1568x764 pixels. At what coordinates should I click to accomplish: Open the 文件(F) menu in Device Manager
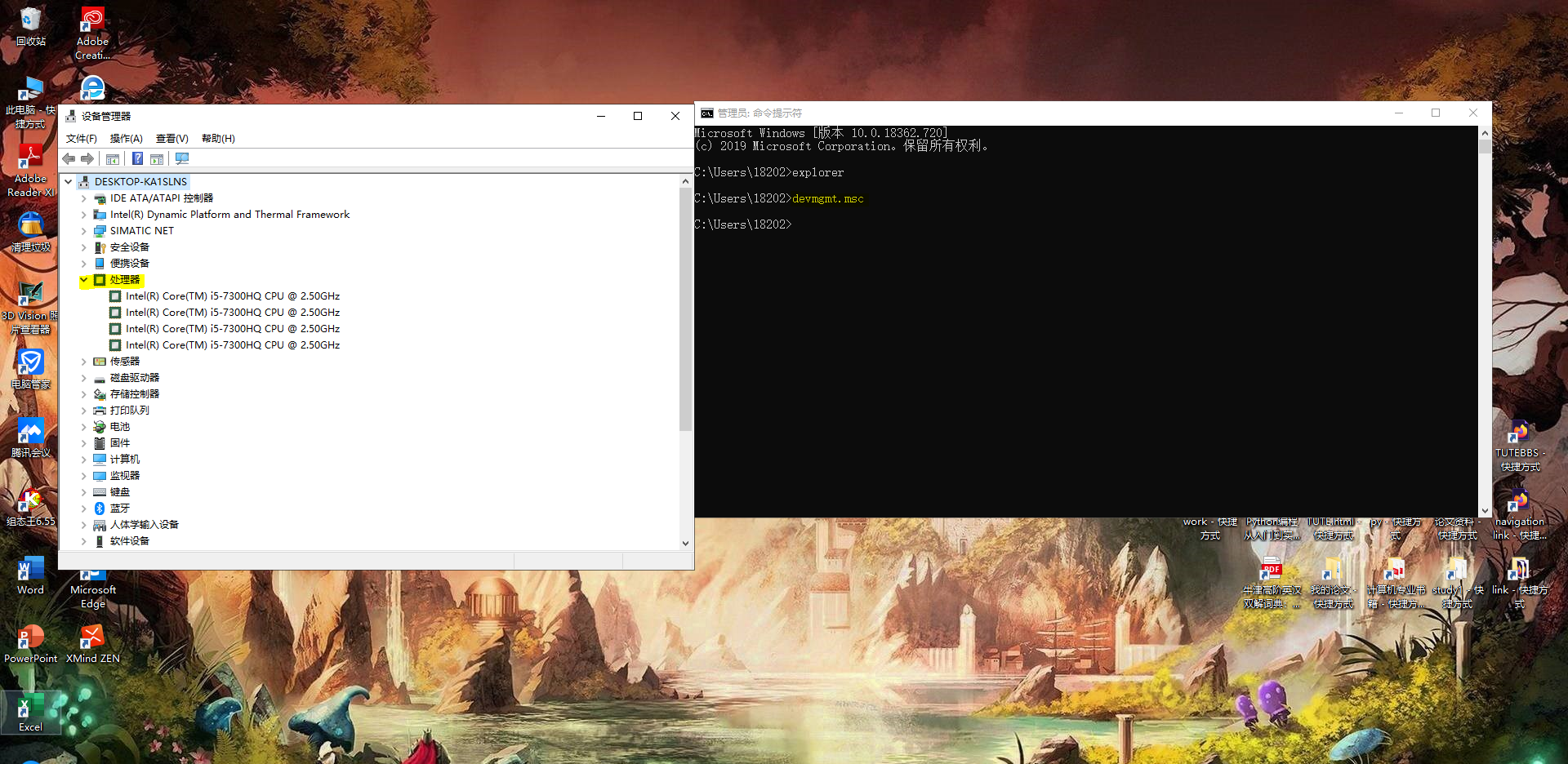click(82, 139)
